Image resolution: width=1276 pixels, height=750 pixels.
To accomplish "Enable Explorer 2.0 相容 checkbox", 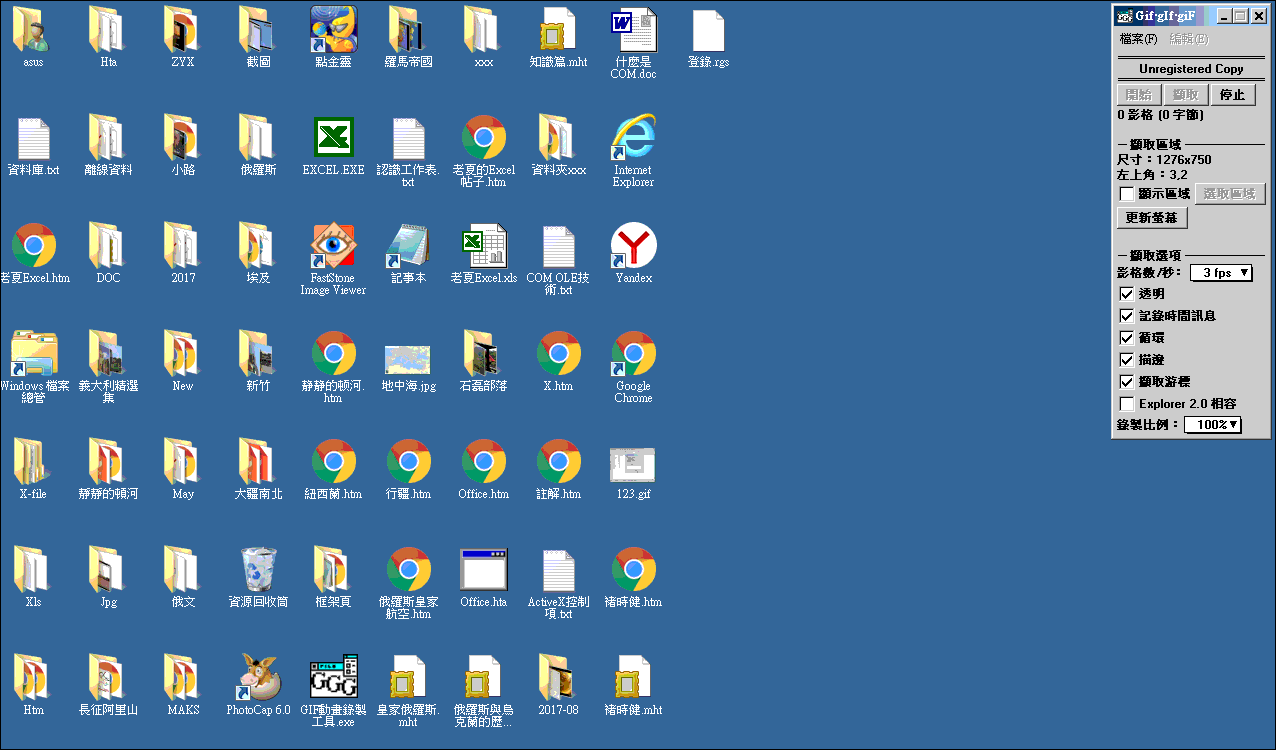I will 1127,404.
